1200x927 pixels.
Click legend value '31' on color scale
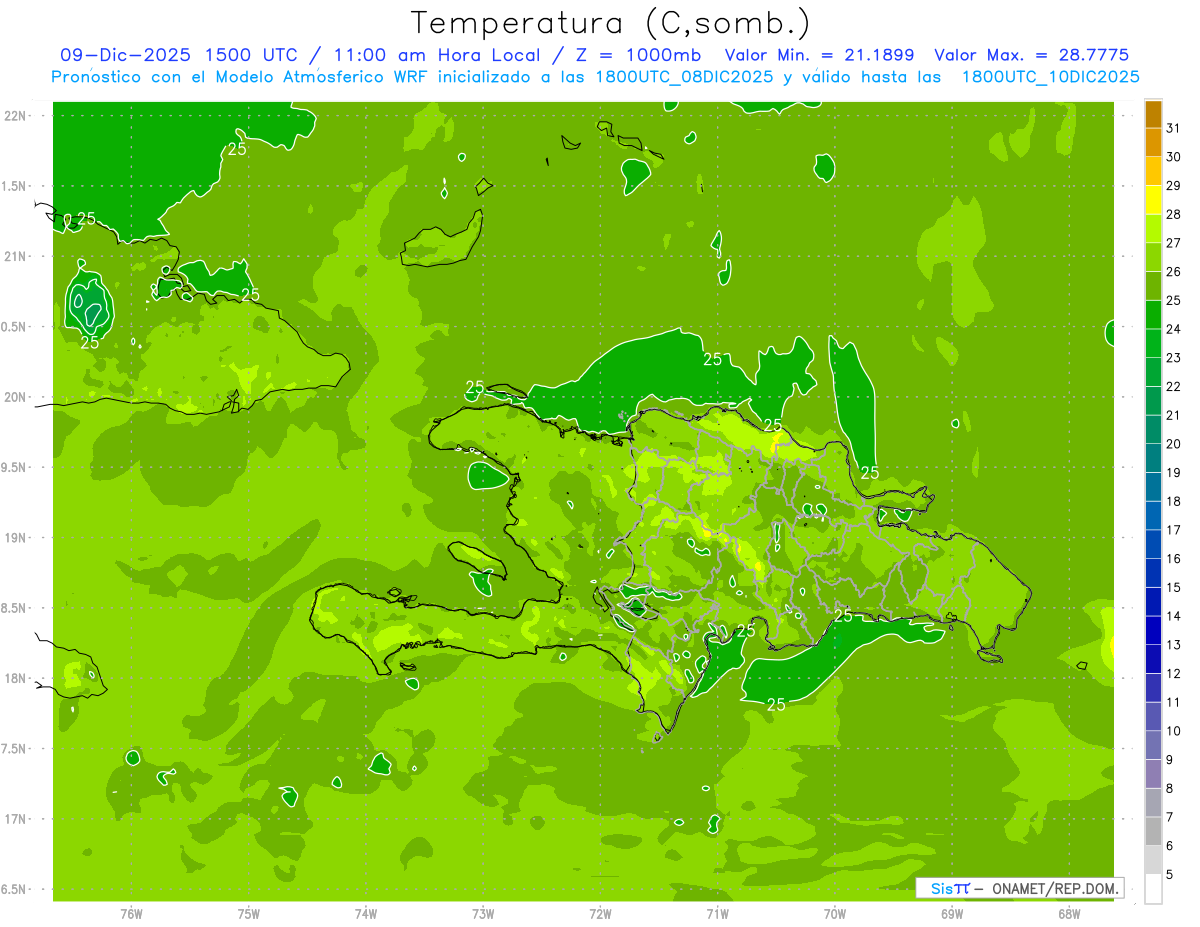(1174, 128)
